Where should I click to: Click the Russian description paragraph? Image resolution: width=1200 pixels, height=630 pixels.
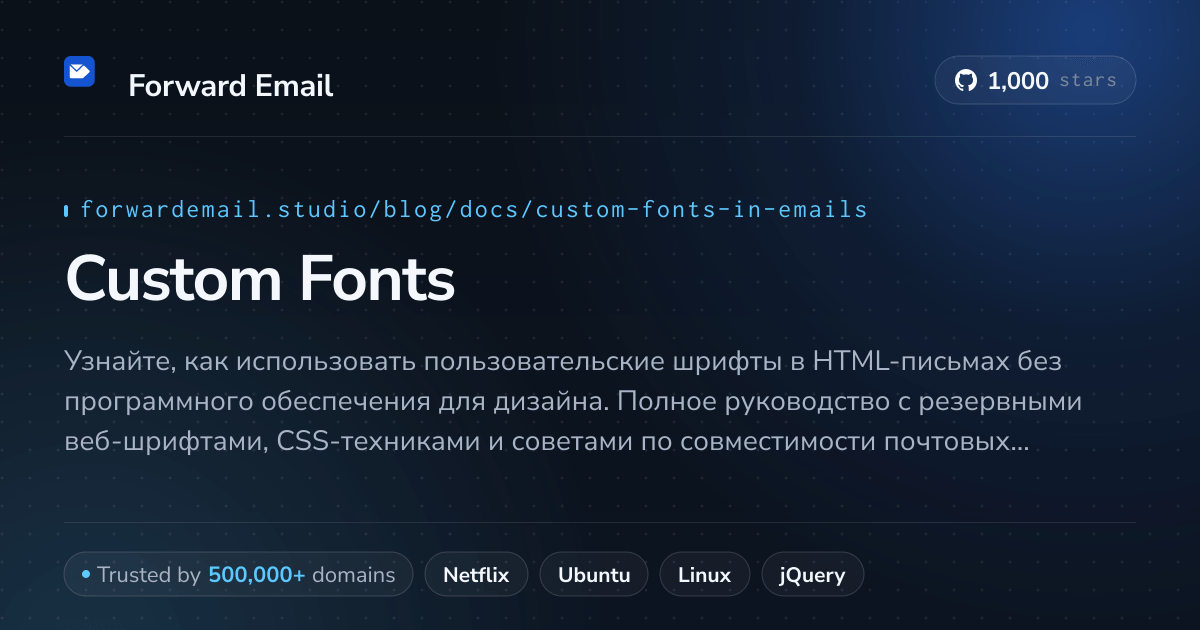[574, 400]
